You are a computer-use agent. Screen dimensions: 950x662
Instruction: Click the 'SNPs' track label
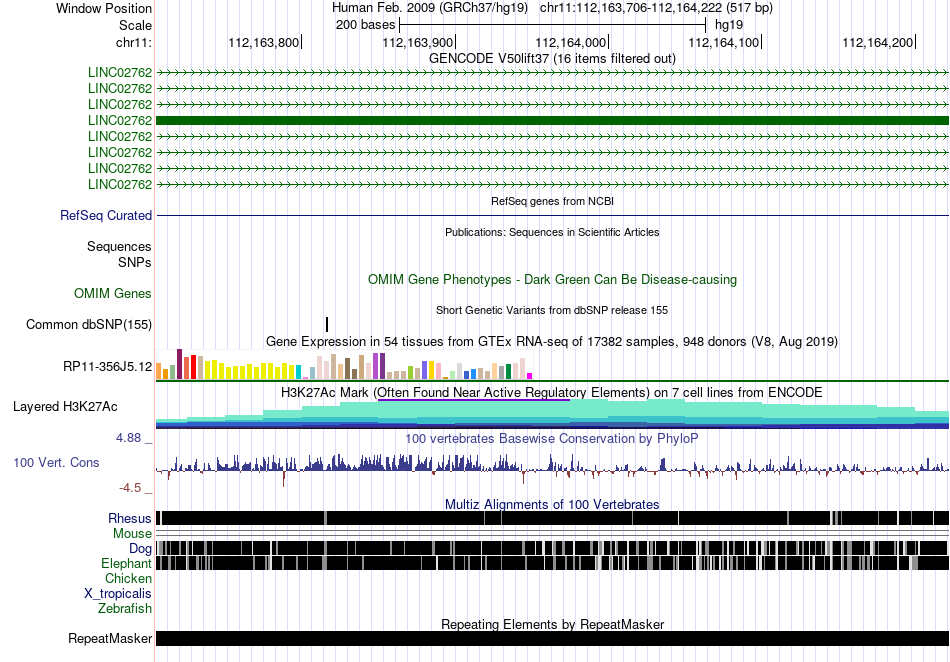click(135, 262)
